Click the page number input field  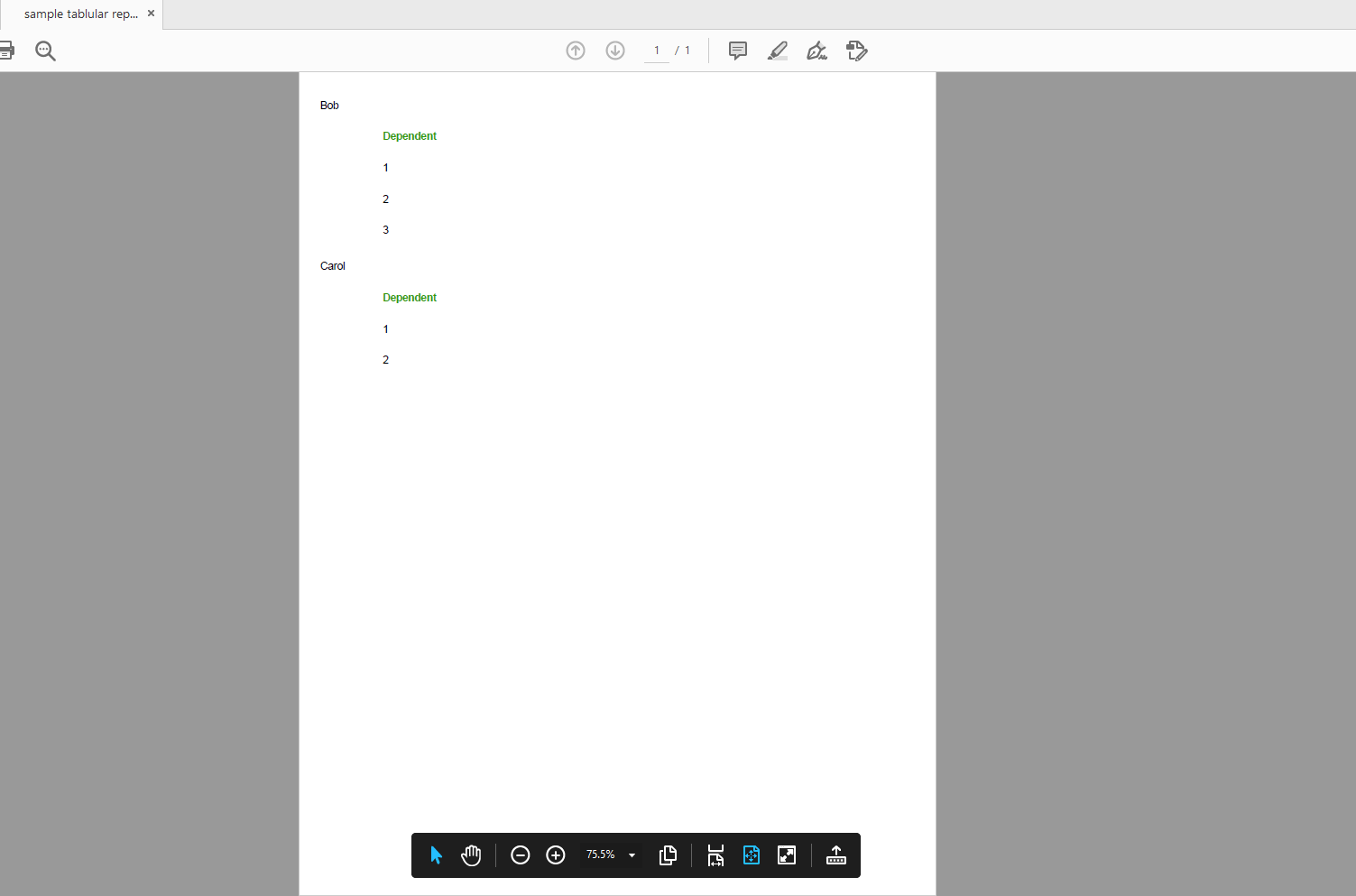point(657,51)
